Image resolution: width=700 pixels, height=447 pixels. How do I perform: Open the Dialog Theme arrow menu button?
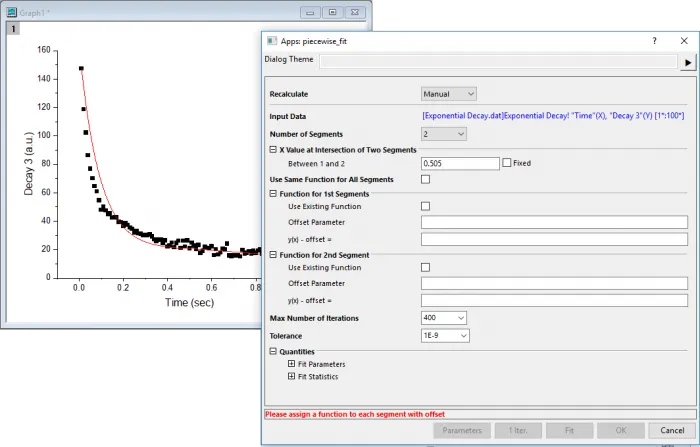point(688,63)
